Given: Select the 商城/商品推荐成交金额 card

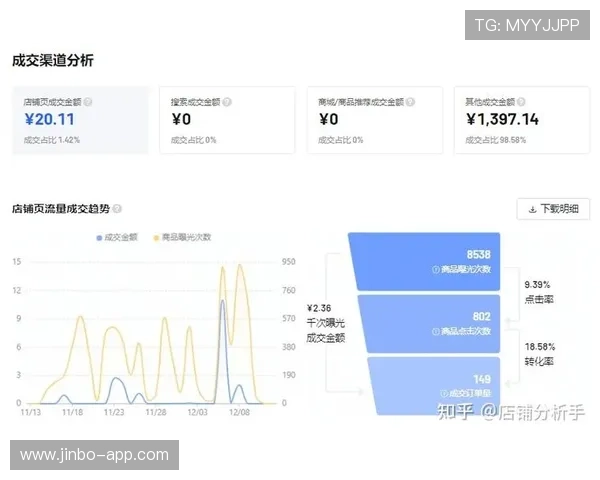Looking at the screenshot, I should click(375, 120).
